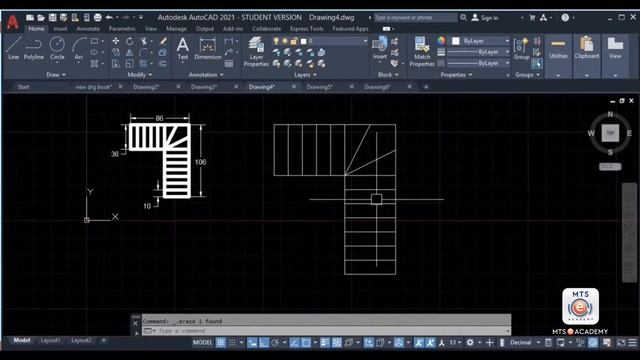This screenshot has width=640, height=360.
Task: Click the Array tool icon
Action: coord(143,64)
